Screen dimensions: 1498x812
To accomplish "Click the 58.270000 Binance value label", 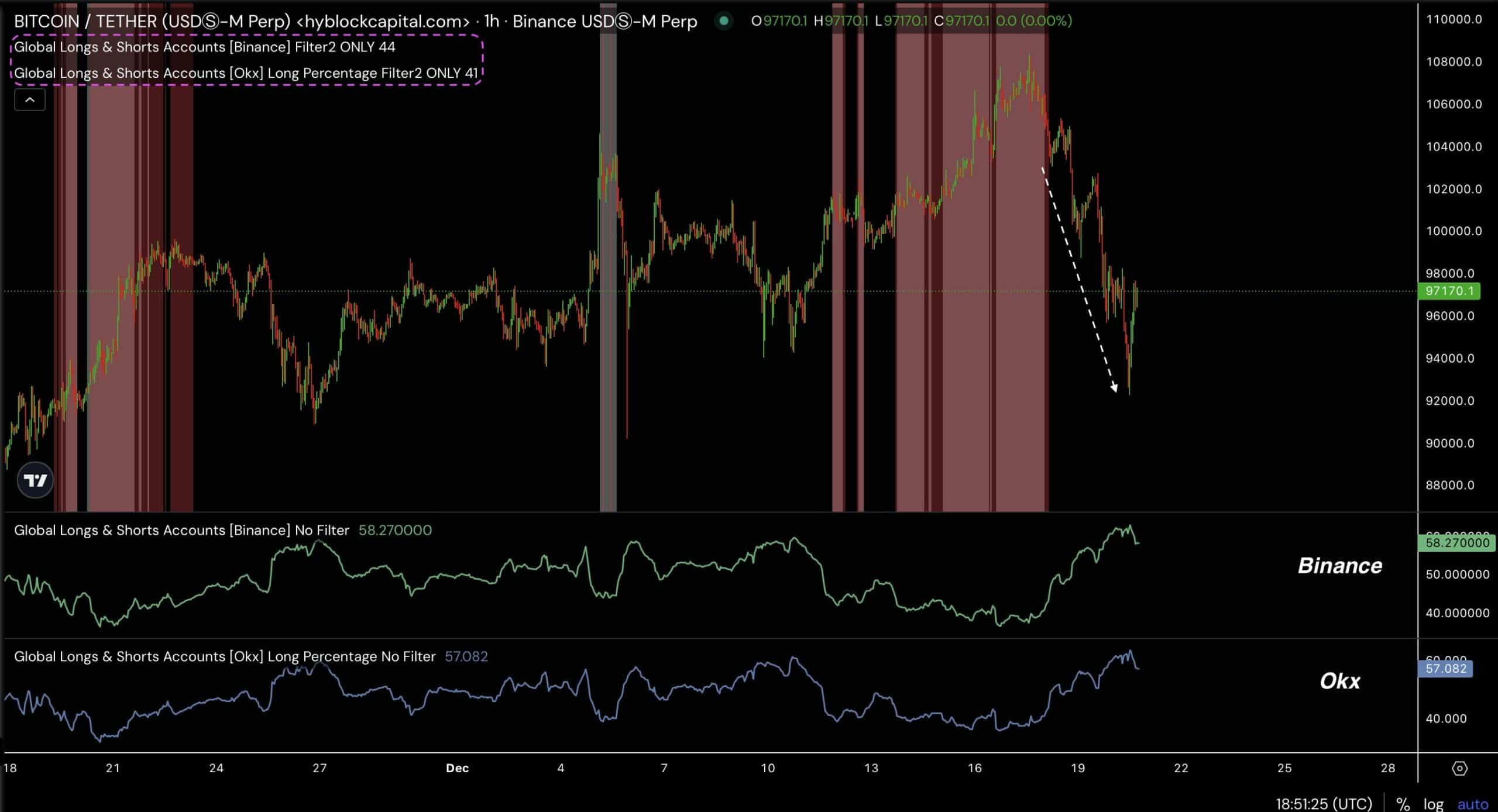I will point(1456,543).
